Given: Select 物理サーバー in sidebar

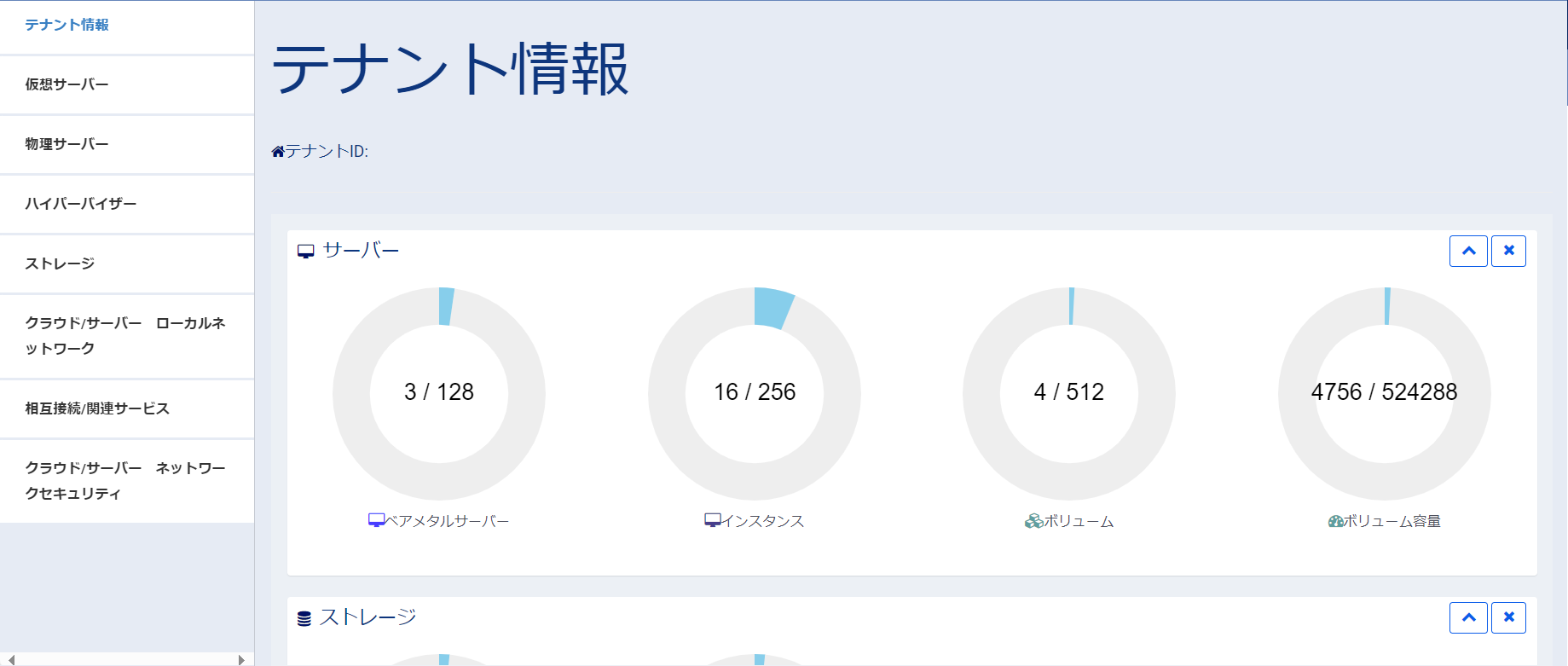Looking at the screenshot, I should (127, 145).
